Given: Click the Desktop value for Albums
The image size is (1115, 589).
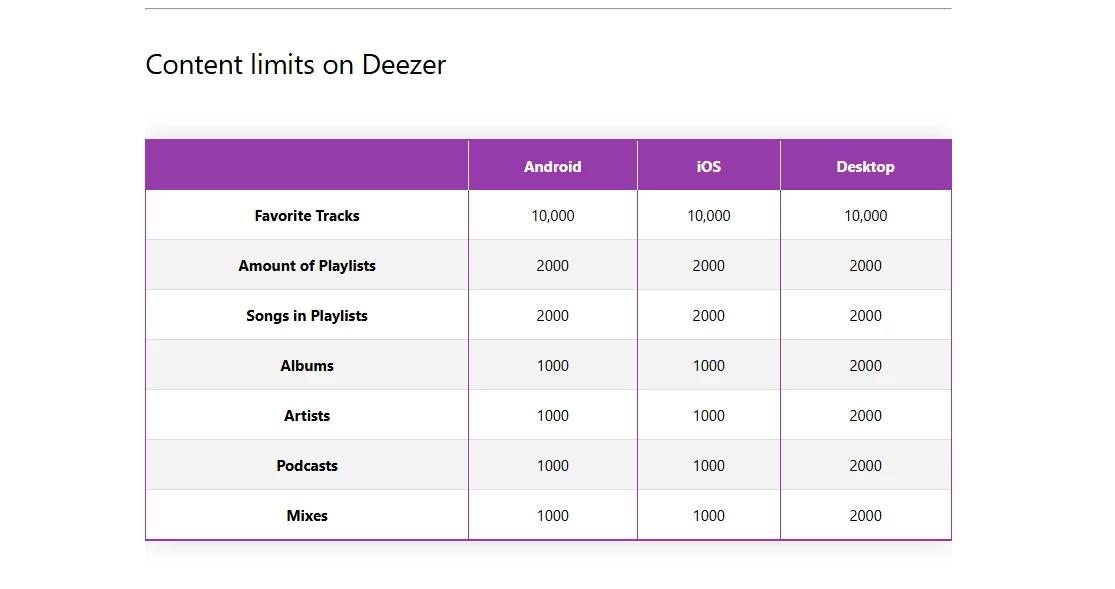Looking at the screenshot, I should coord(865,366).
